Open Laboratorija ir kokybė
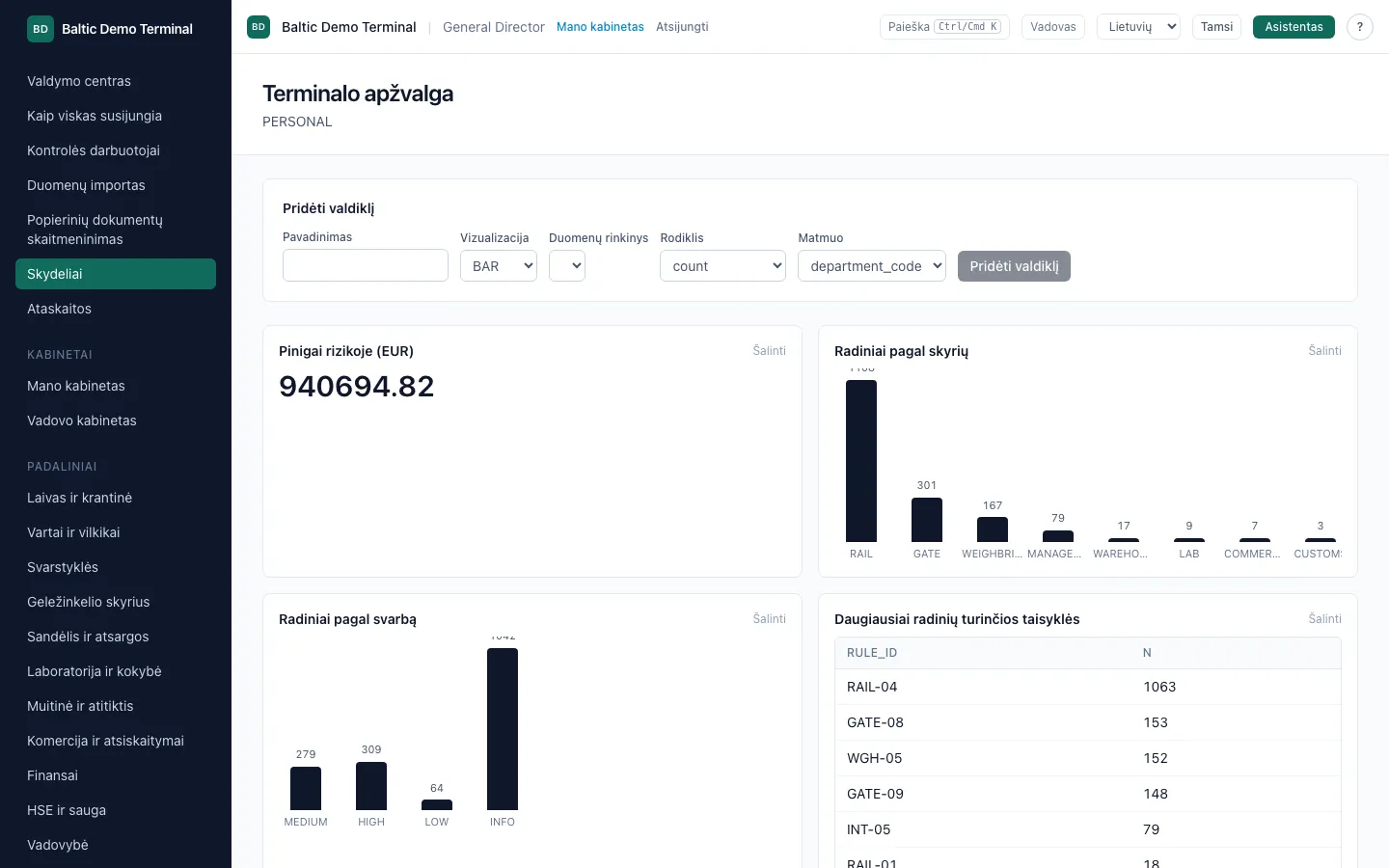Image resolution: width=1389 pixels, height=868 pixels. (x=116, y=671)
